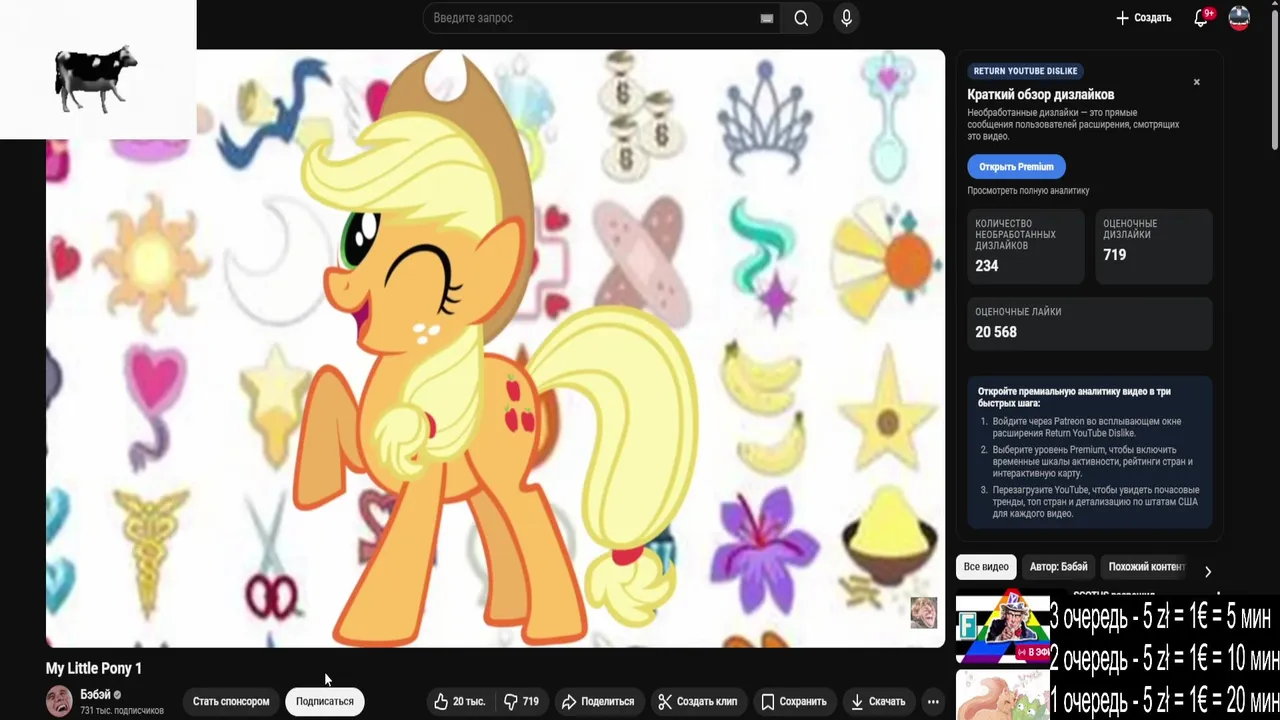Open the account avatar menu
Screen dimensions: 1280x720
[x=1239, y=18]
